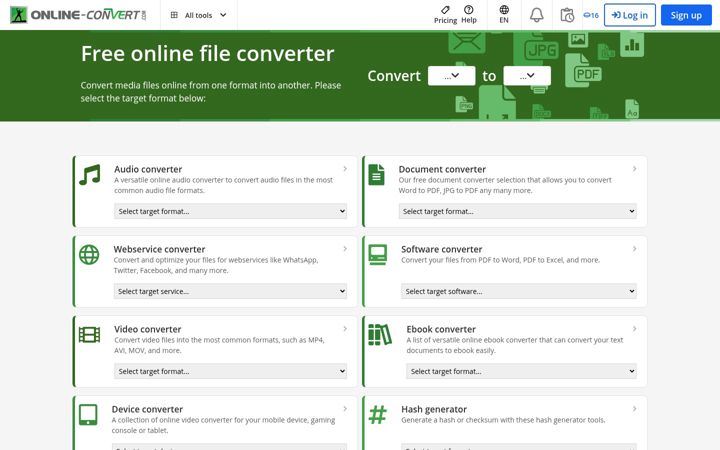The width and height of the screenshot is (720, 450).
Task: Open notifications bell
Action: tap(536, 15)
